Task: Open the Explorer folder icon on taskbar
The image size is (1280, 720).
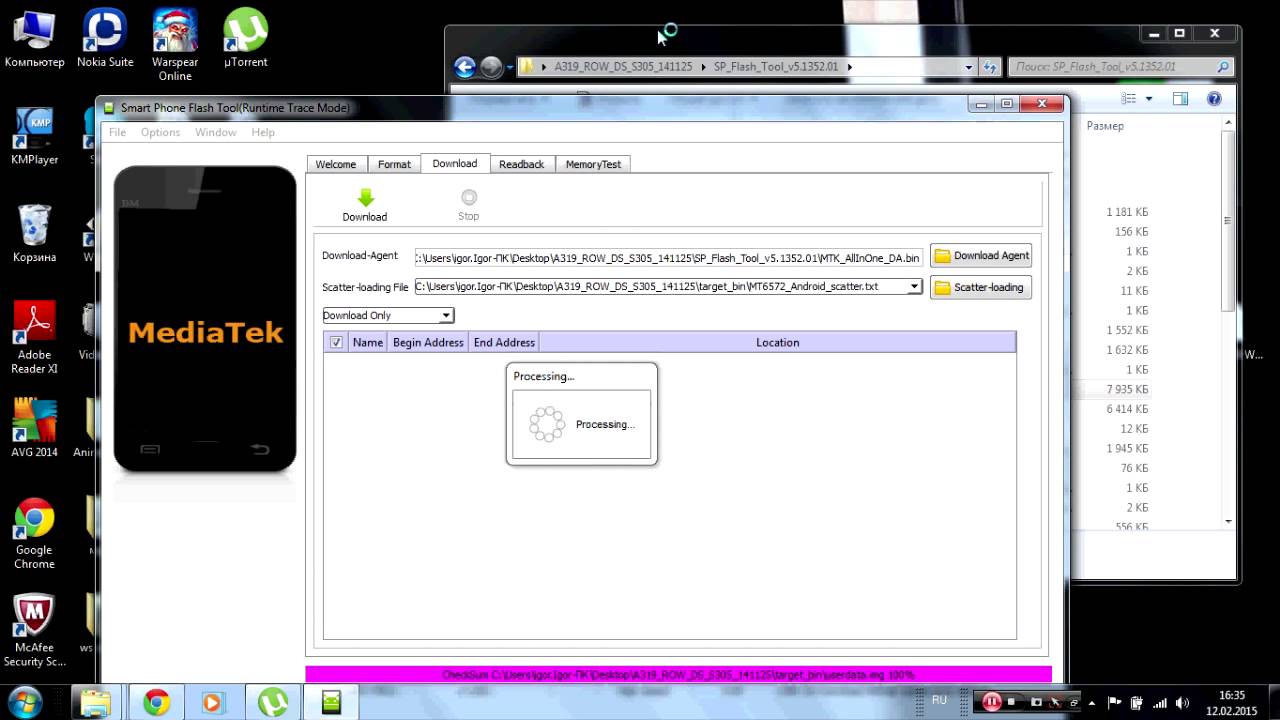Action: click(95, 703)
